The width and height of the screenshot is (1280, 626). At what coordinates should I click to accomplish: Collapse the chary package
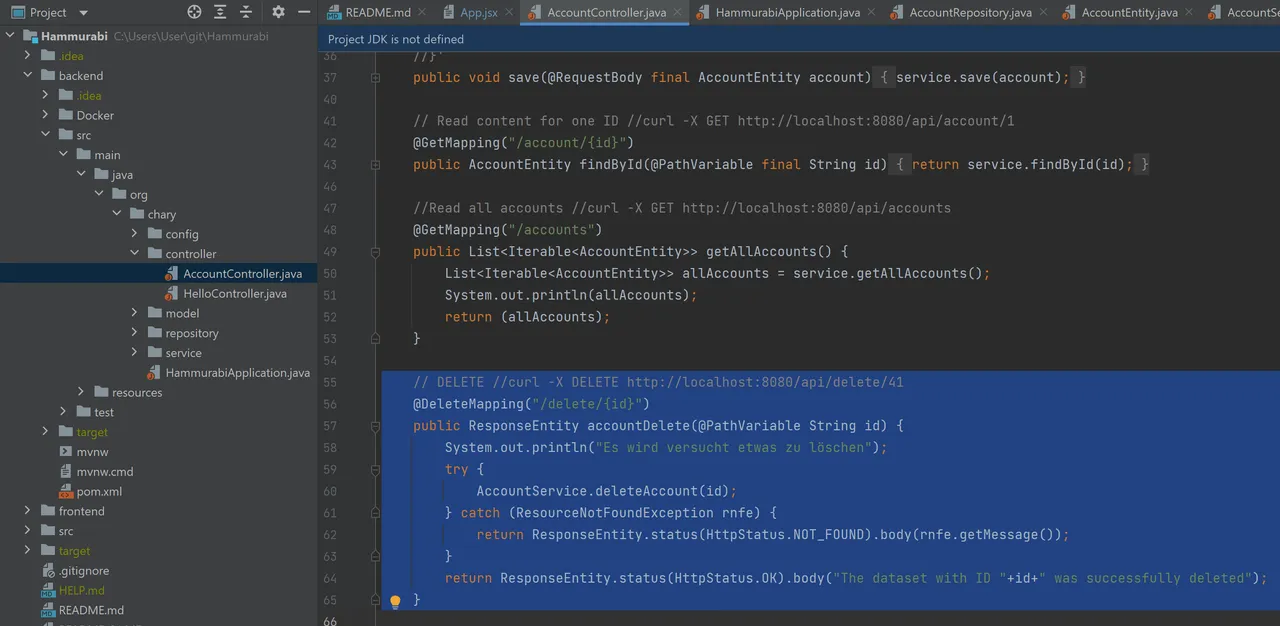click(x=117, y=214)
